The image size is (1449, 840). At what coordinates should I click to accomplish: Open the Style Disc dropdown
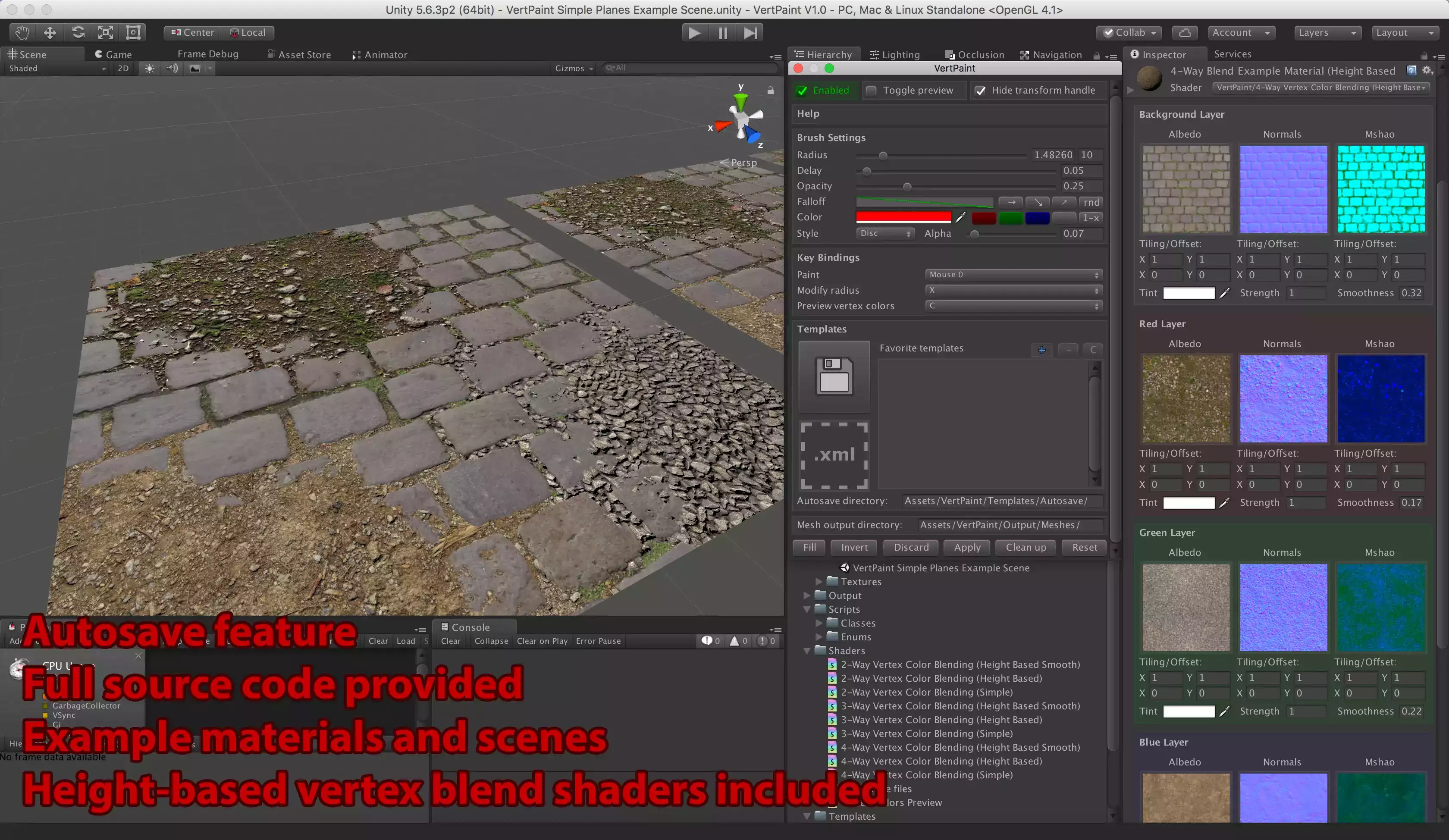coord(885,233)
